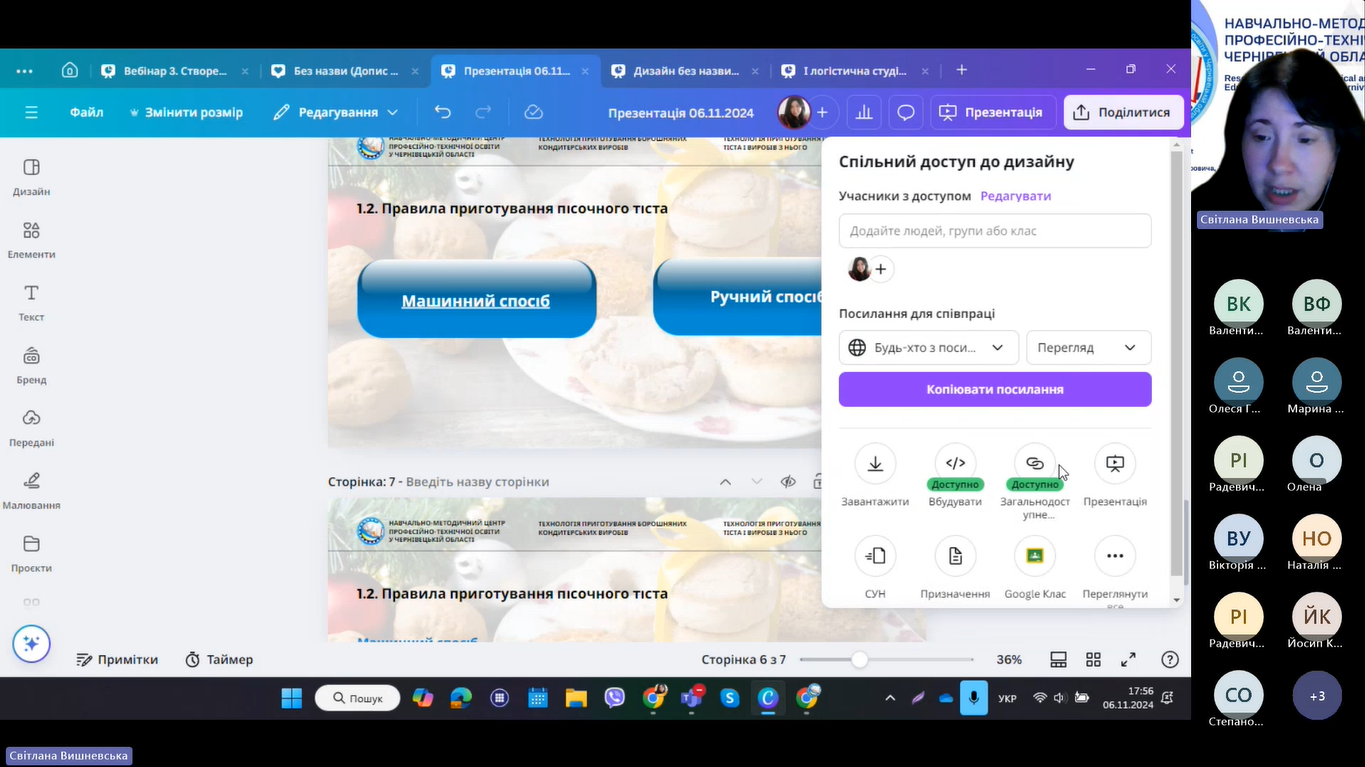Open the Файл menu
Image resolution: width=1365 pixels, height=767 pixels.
[87, 112]
